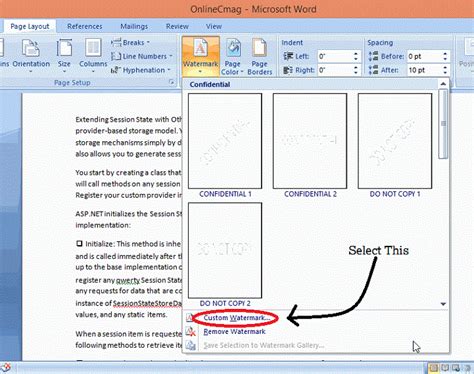This screenshot has height=374, width=474.
Task: Click Save Selection to Watermark Gallery
Action: (264, 345)
